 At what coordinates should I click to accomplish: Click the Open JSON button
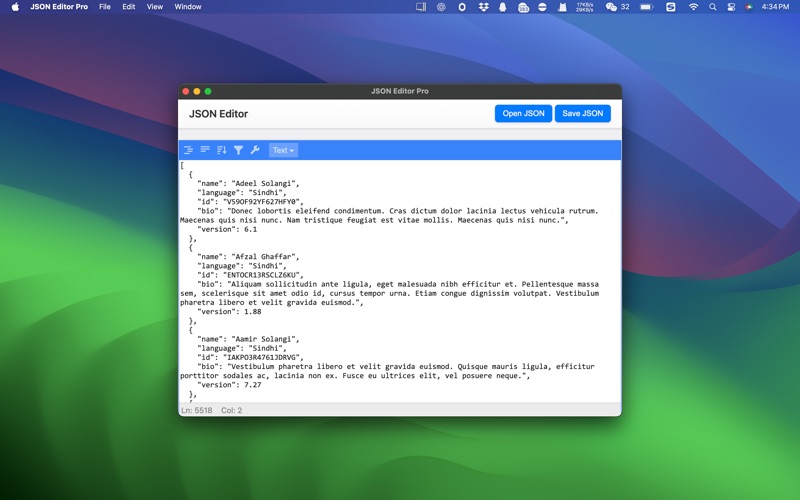[x=523, y=114]
